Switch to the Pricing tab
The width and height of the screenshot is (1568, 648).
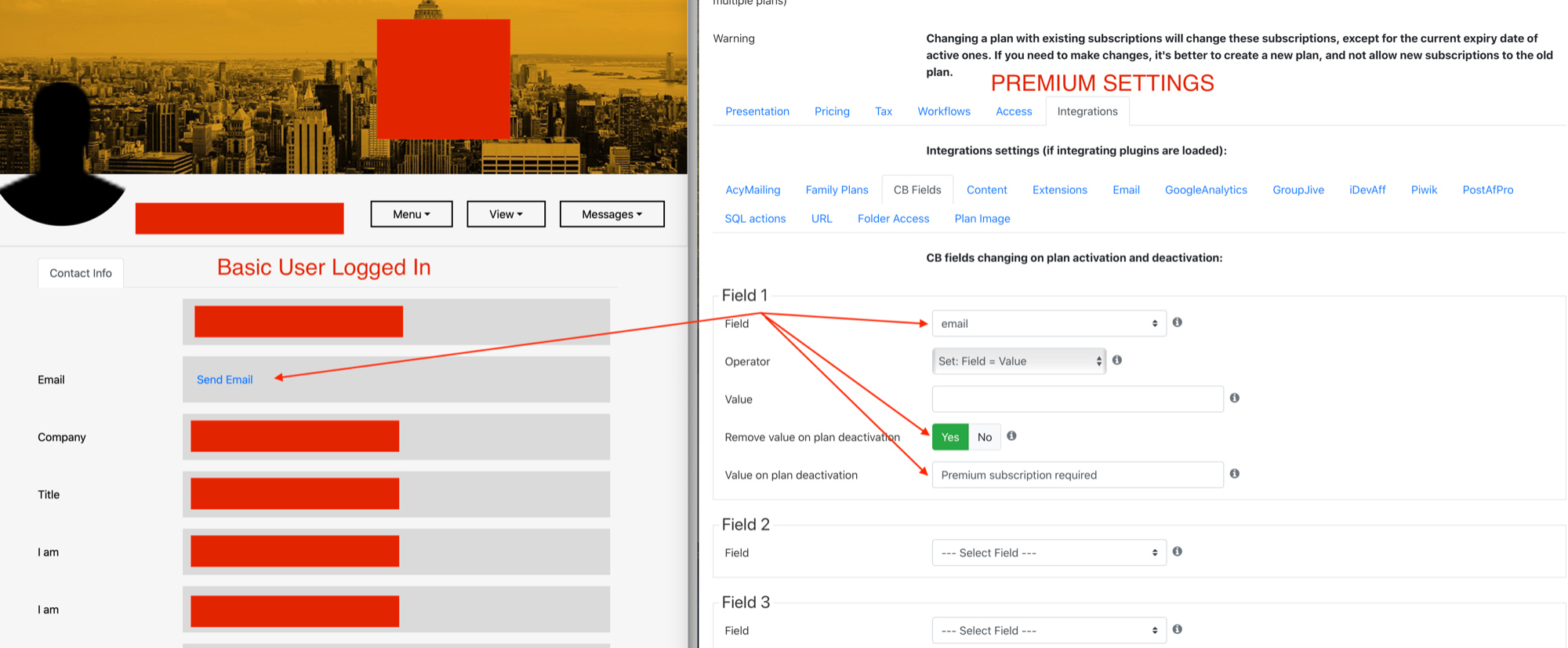pos(832,111)
